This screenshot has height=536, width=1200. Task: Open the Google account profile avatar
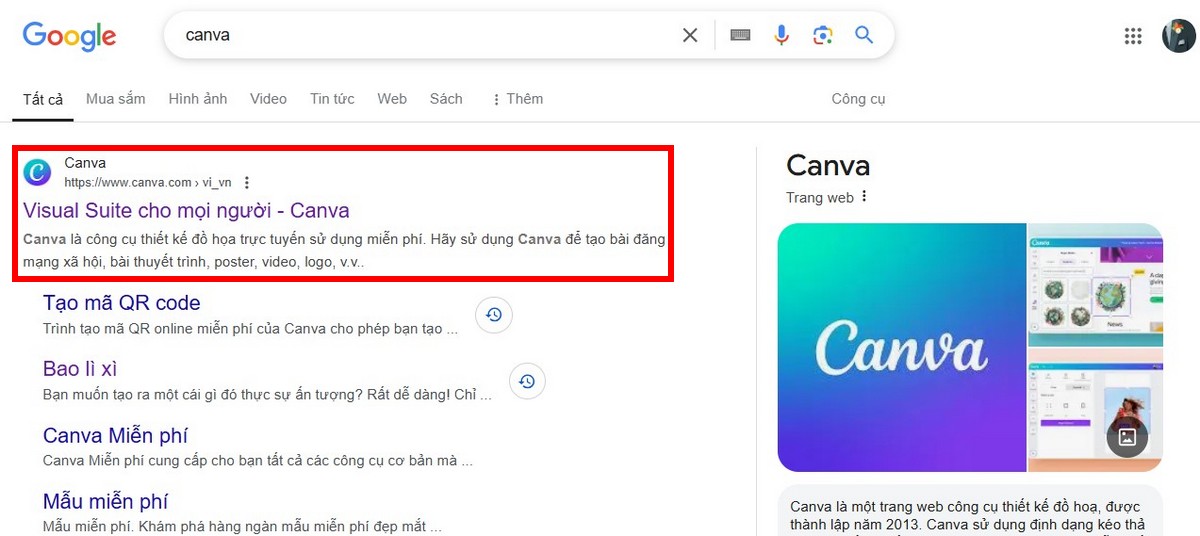[1178, 36]
